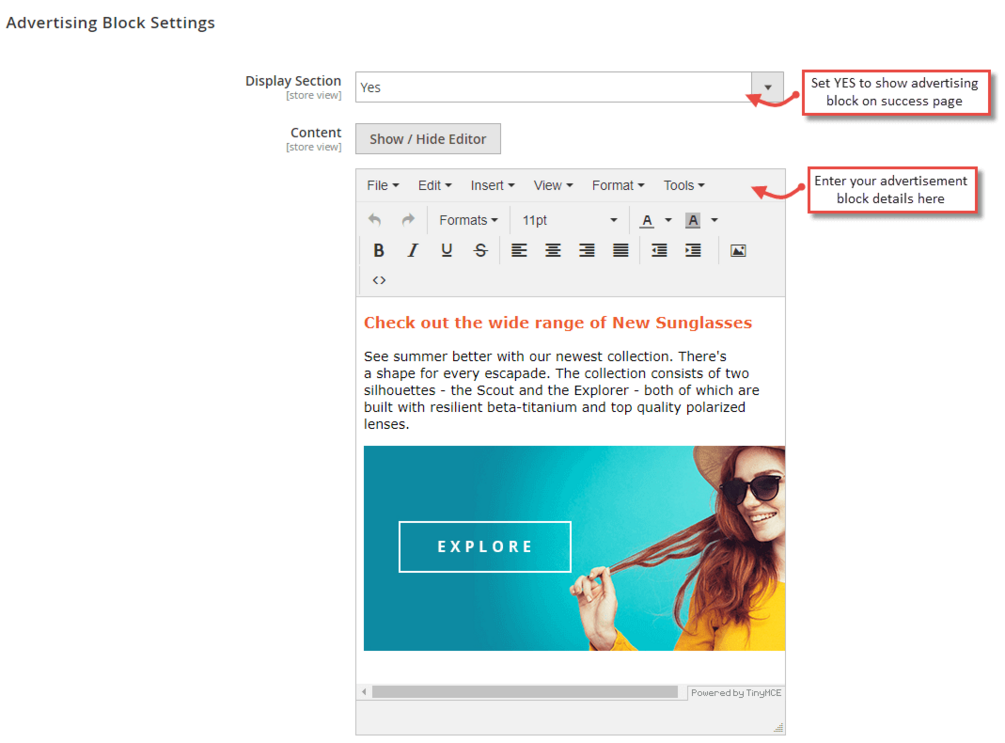Click the Undo arrow icon

tap(375, 221)
